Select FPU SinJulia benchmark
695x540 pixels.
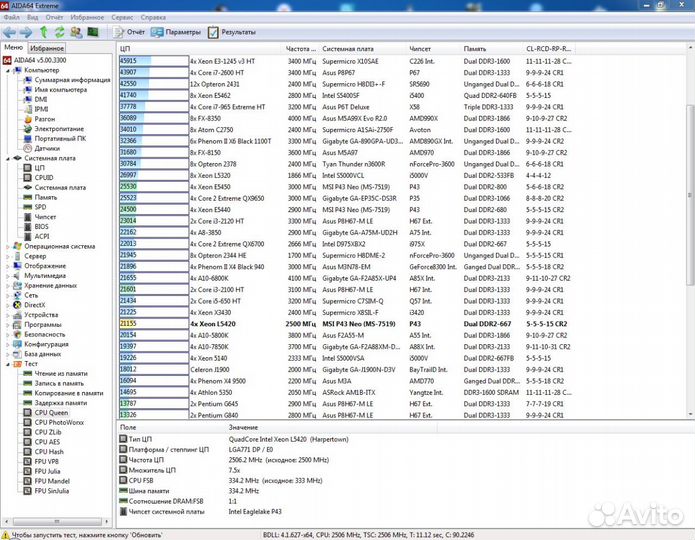coord(51,490)
